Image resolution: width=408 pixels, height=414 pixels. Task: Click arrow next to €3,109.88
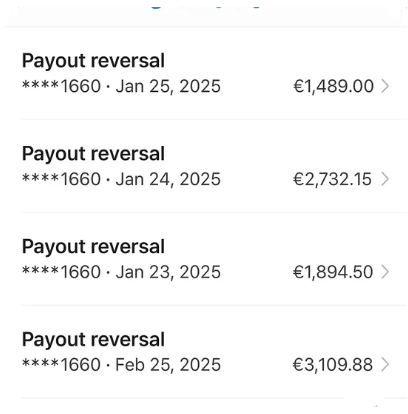(x=385, y=365)
